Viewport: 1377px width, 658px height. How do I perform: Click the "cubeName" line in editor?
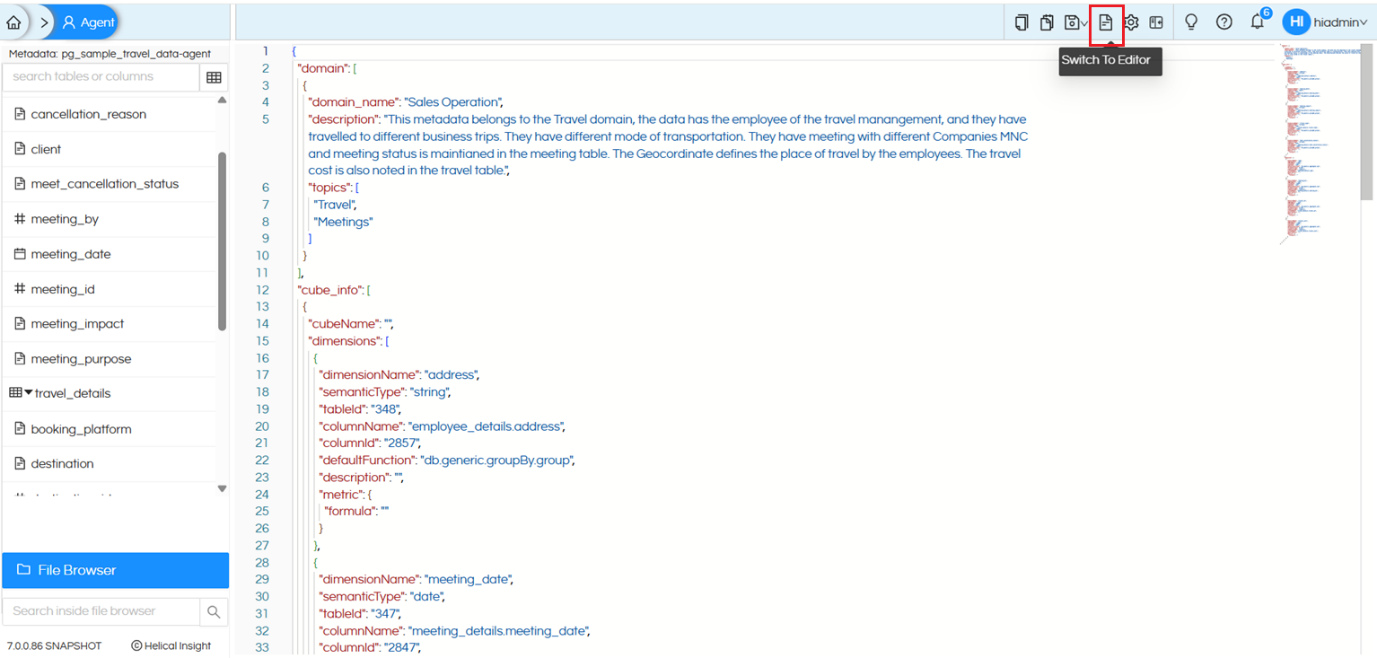click(x=351, y=324)
